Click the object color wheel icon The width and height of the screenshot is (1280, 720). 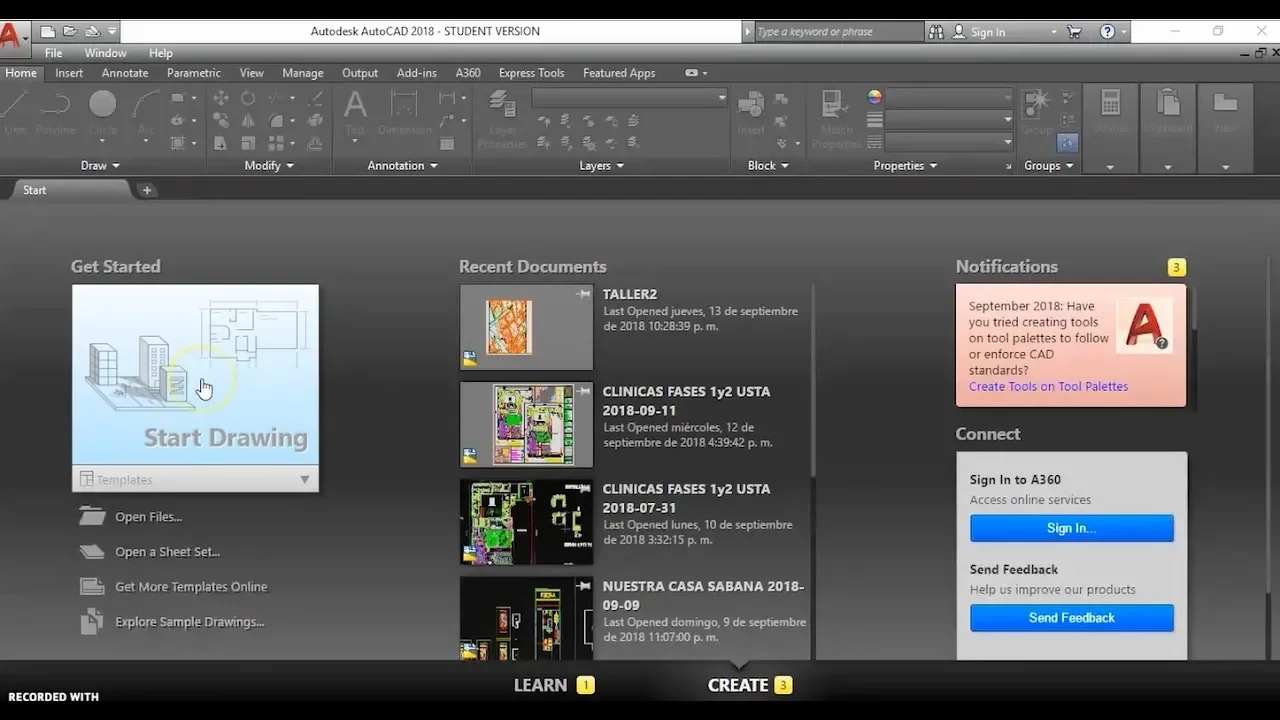coord(874,97)
